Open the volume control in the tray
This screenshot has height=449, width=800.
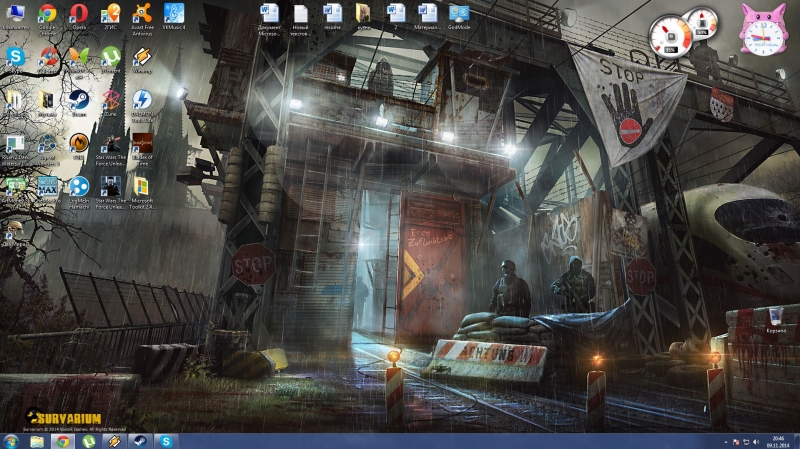(x=756, y=442)
